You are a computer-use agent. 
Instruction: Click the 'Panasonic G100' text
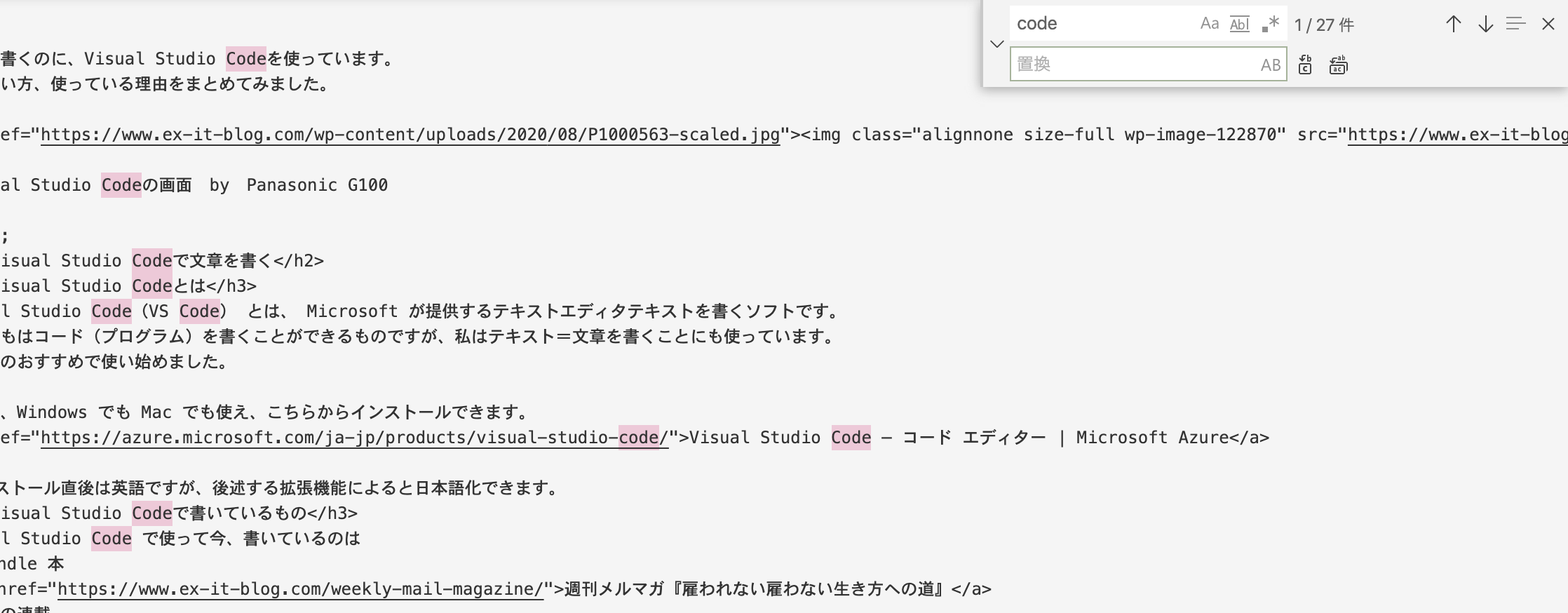tap(317, 185)
